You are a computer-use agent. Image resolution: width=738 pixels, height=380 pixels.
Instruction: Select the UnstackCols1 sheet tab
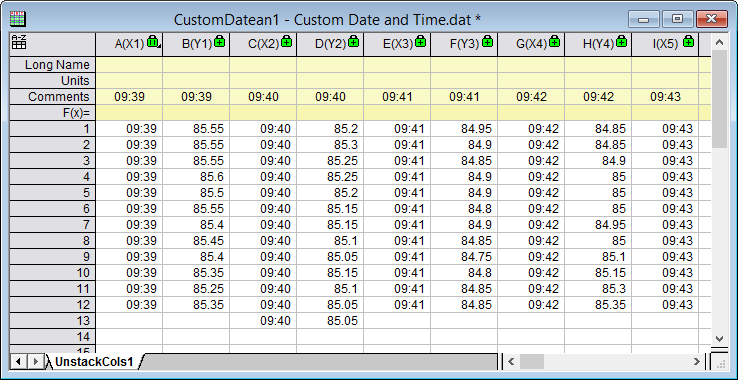(94, 362)
